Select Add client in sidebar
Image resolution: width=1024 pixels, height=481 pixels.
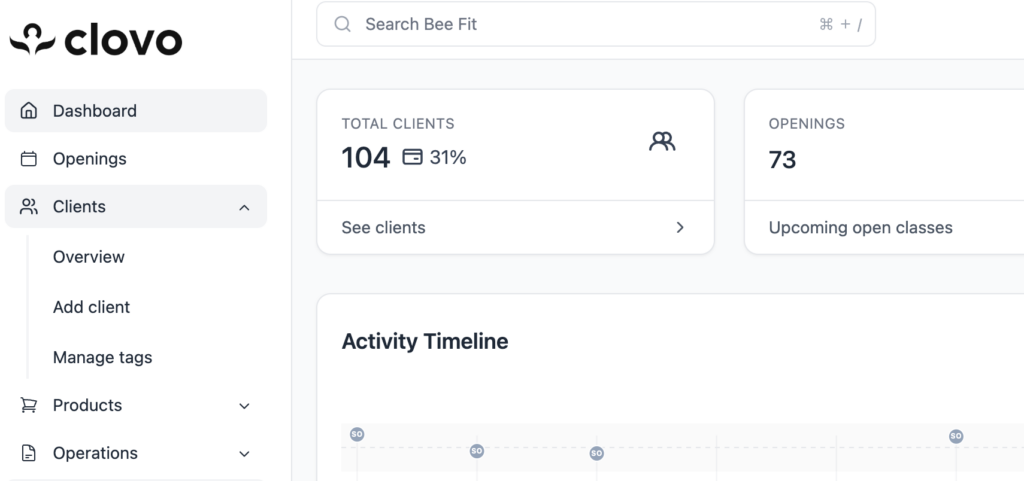tap(91, 307)
